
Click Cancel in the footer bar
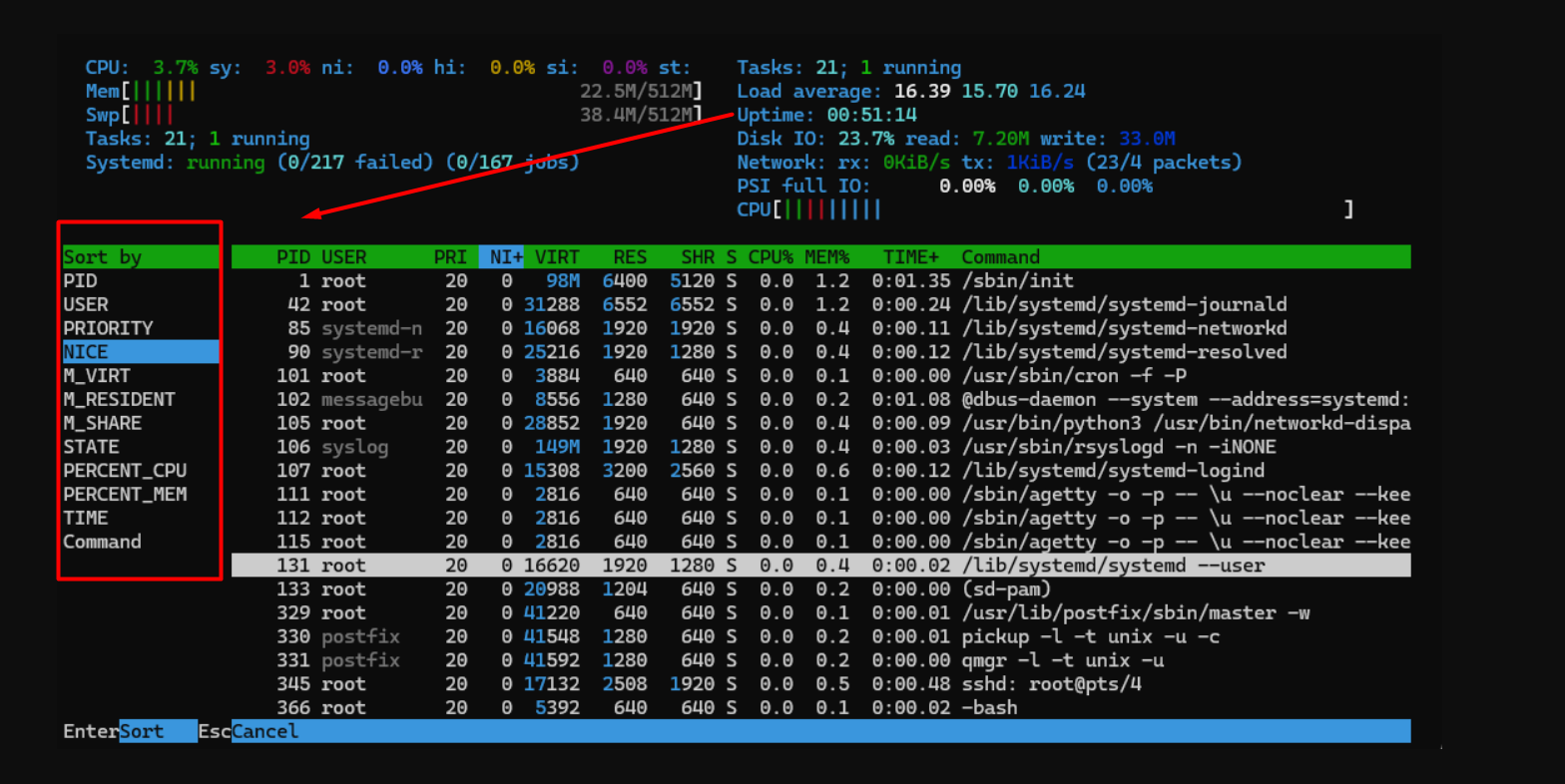tap(264, 732)
